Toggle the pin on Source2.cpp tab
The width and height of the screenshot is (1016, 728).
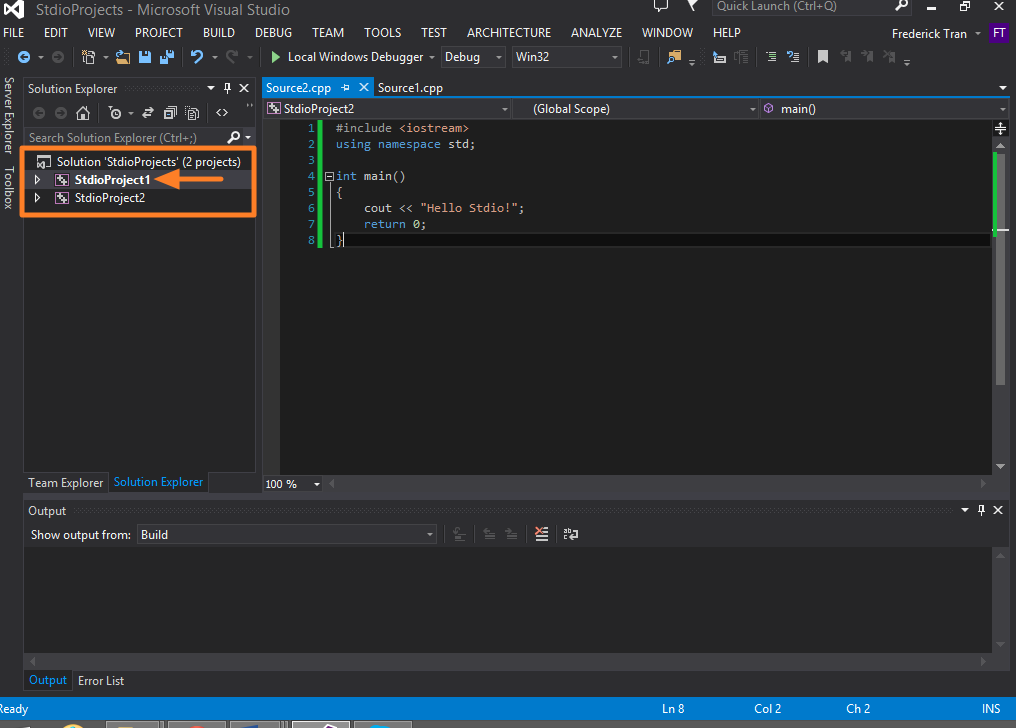[x=345, y=87]
